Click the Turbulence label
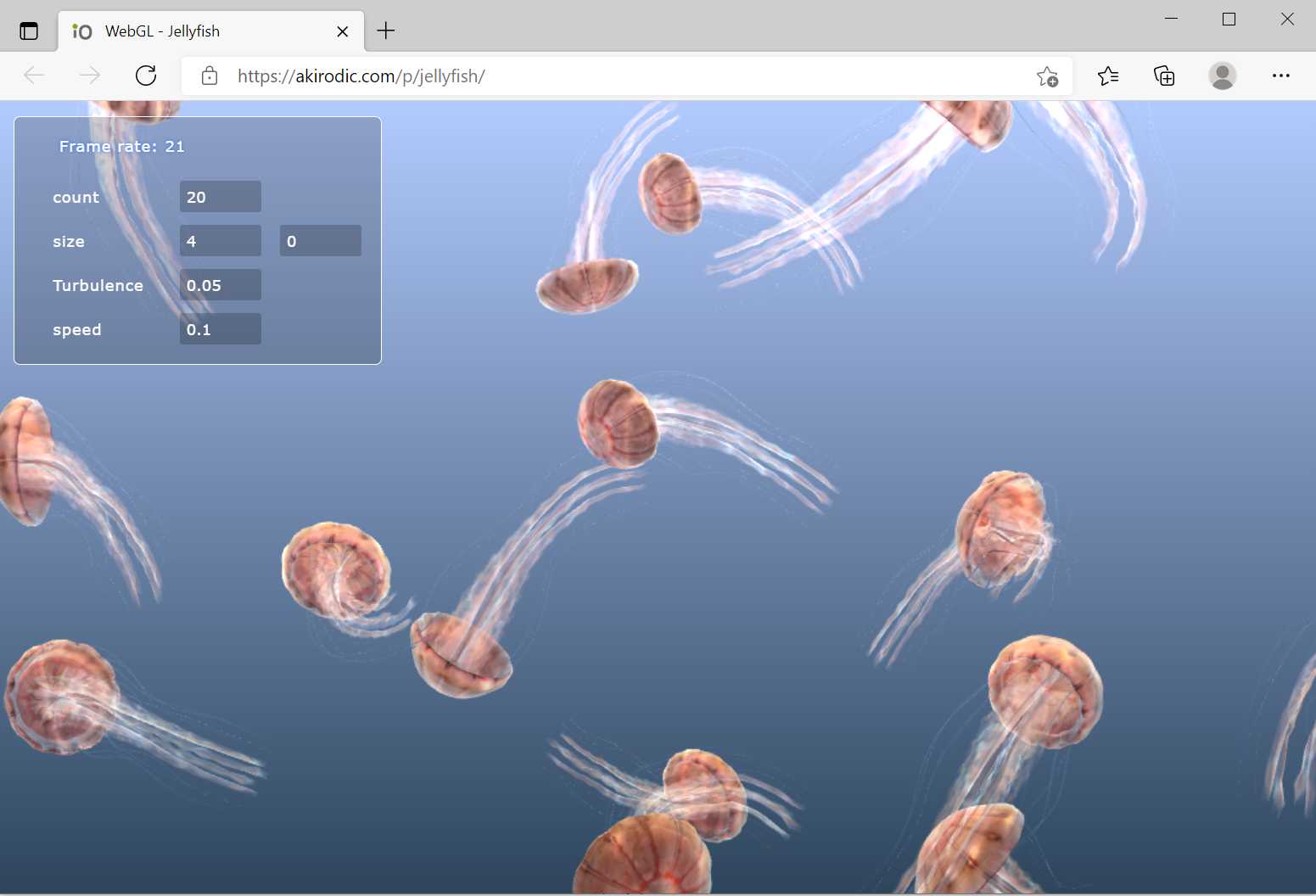Screen dimensions: 1316x896 (x=98, y=286)
